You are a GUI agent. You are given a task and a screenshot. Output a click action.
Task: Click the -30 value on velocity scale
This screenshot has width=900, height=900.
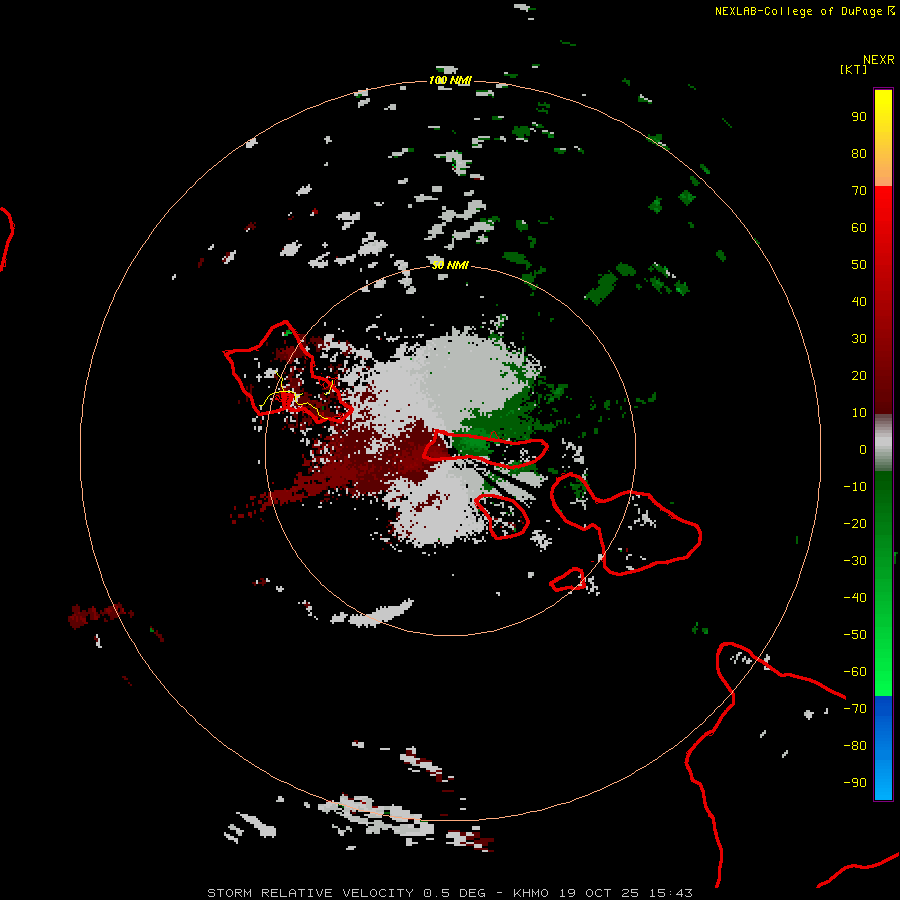pyautogui.click(x=855, y=561)
